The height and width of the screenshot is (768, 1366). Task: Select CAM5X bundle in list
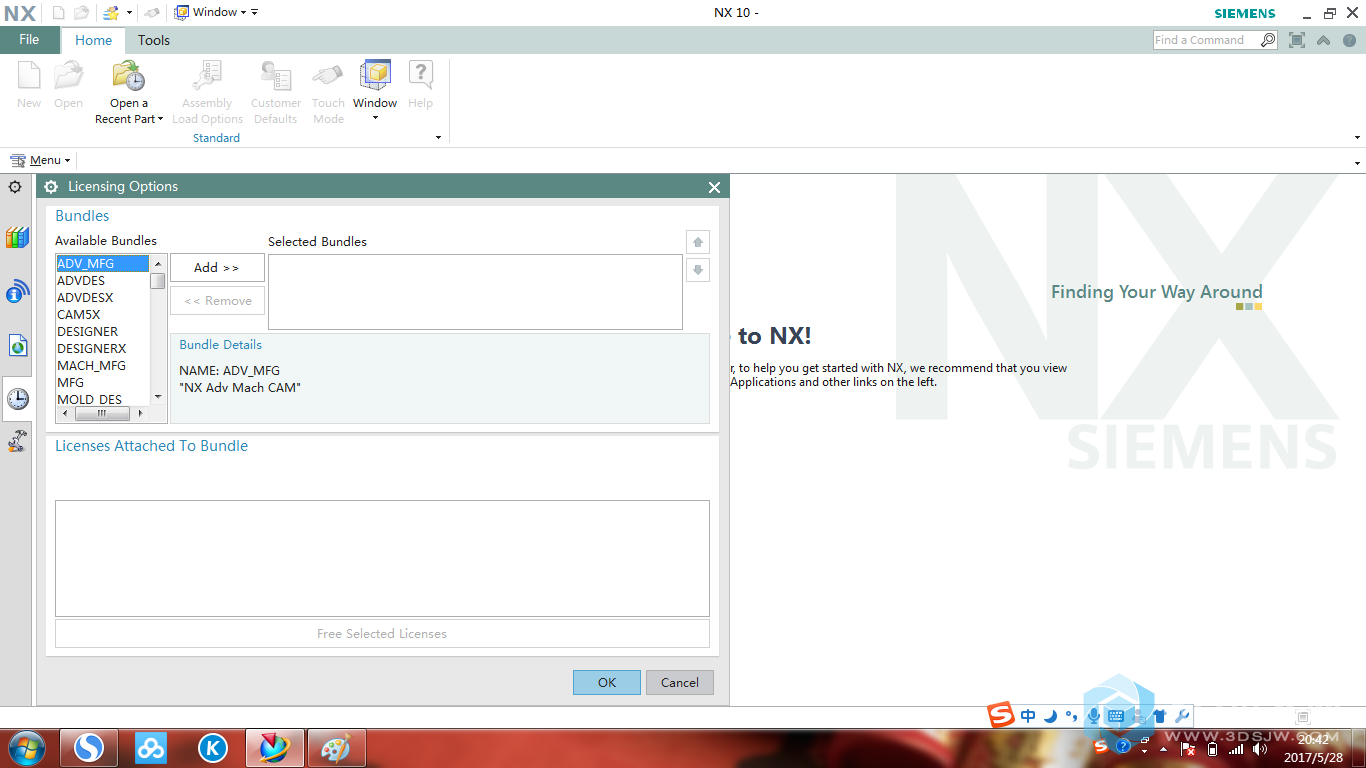pyautogui.click(x=102, y=315)
